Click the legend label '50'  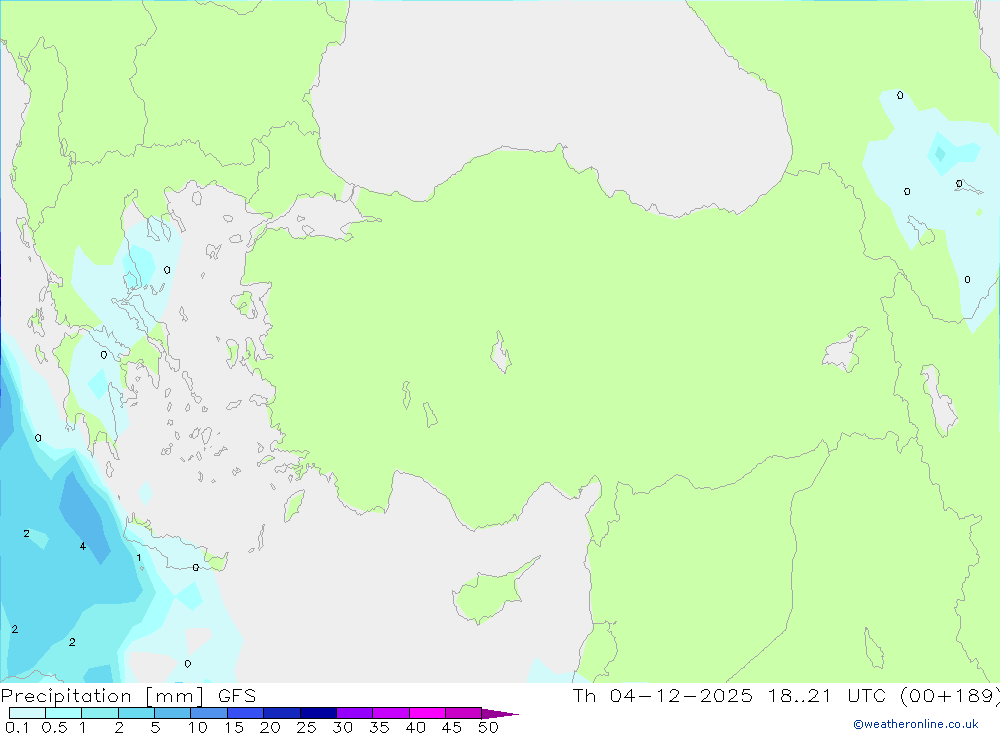(488, 727)
